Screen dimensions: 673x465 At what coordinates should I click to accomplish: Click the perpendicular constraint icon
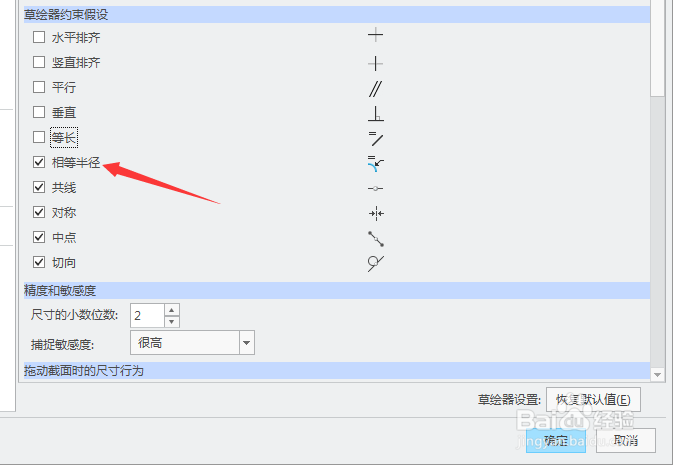pos(376,114)
